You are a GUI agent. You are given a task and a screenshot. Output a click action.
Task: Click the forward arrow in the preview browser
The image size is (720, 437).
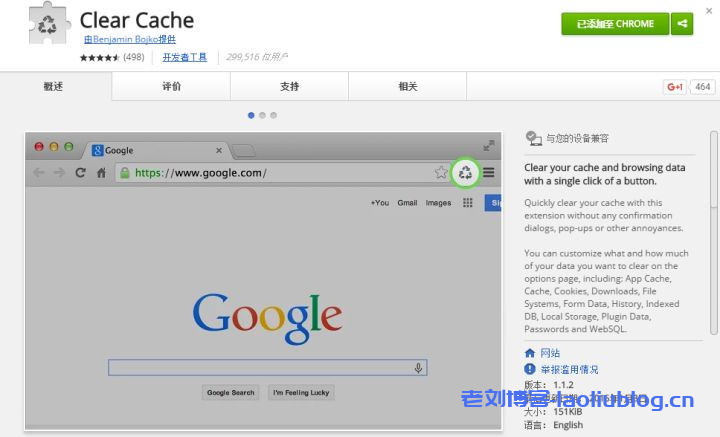click(x=59, y=173)
